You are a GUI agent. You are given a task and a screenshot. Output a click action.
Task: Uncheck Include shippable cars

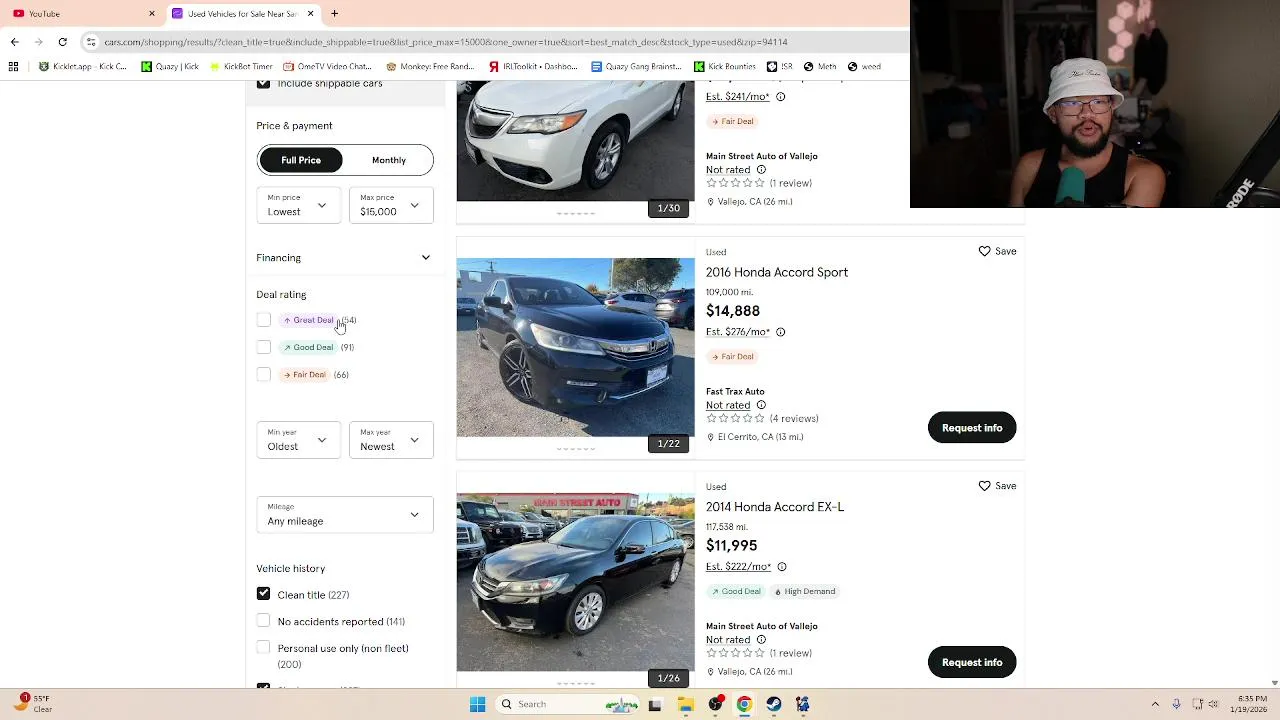(264, 84)
